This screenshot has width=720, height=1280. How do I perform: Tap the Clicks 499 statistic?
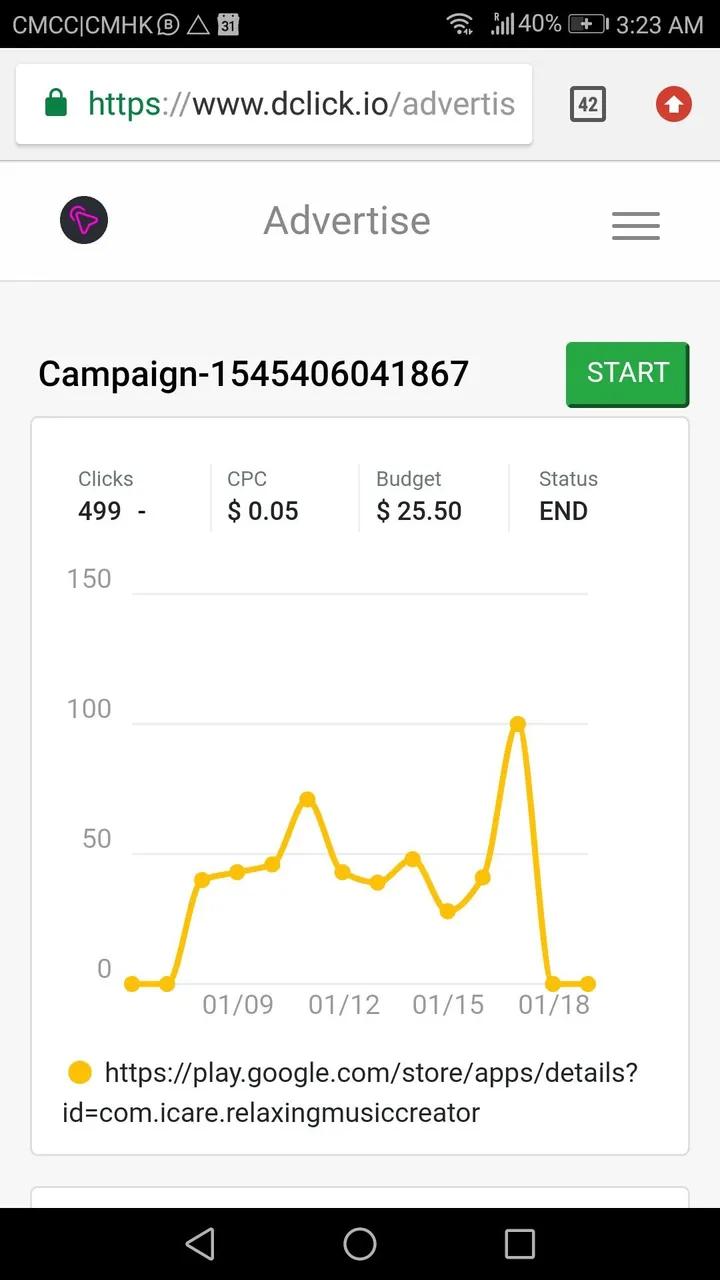tap(112, 496)
